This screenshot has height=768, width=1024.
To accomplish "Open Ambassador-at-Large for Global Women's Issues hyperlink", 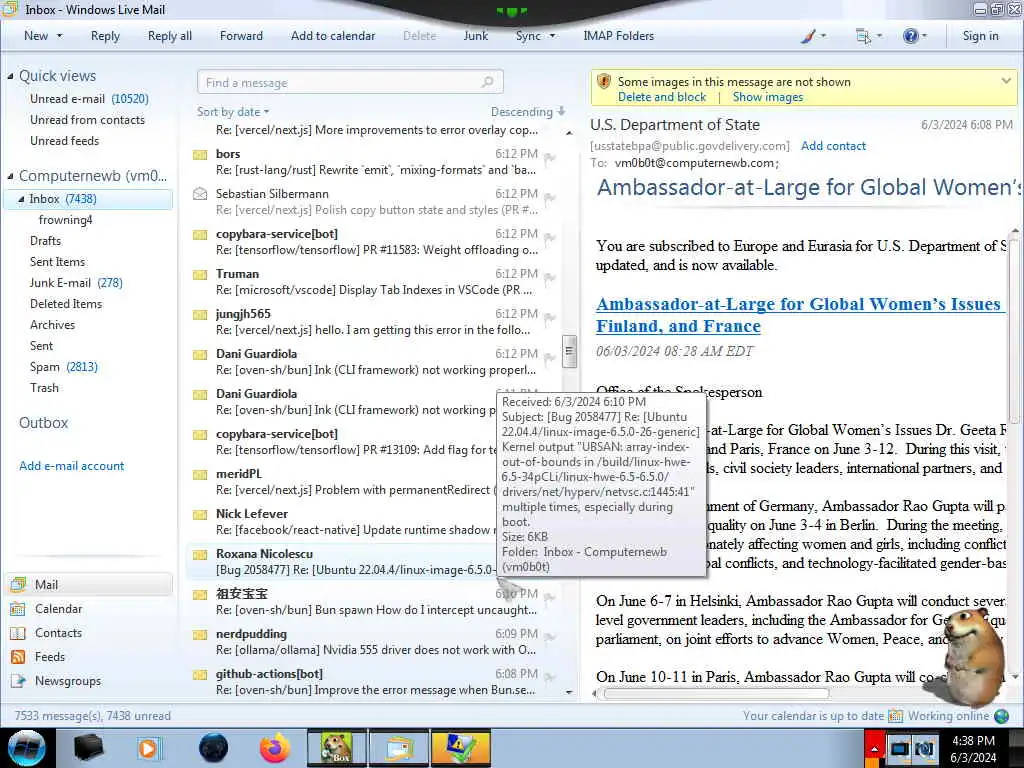I will click(801, 315).
